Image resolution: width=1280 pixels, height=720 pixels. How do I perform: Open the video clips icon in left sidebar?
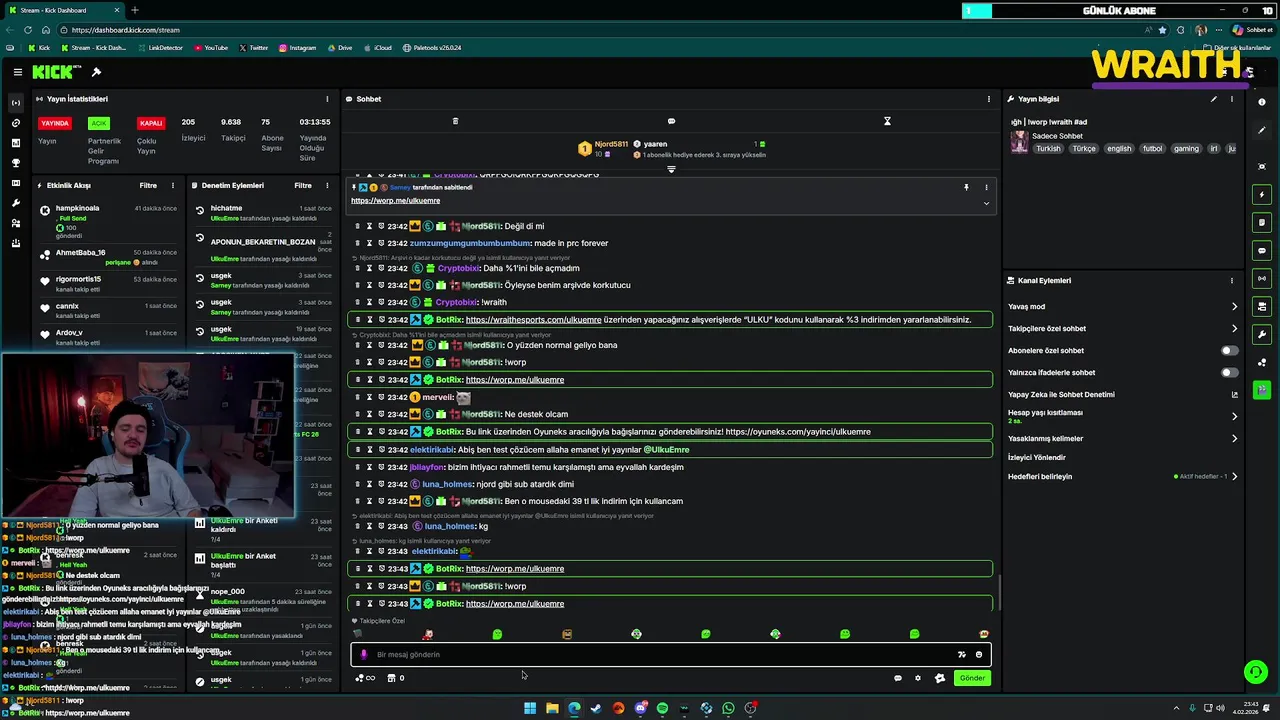tap(16, 183)
